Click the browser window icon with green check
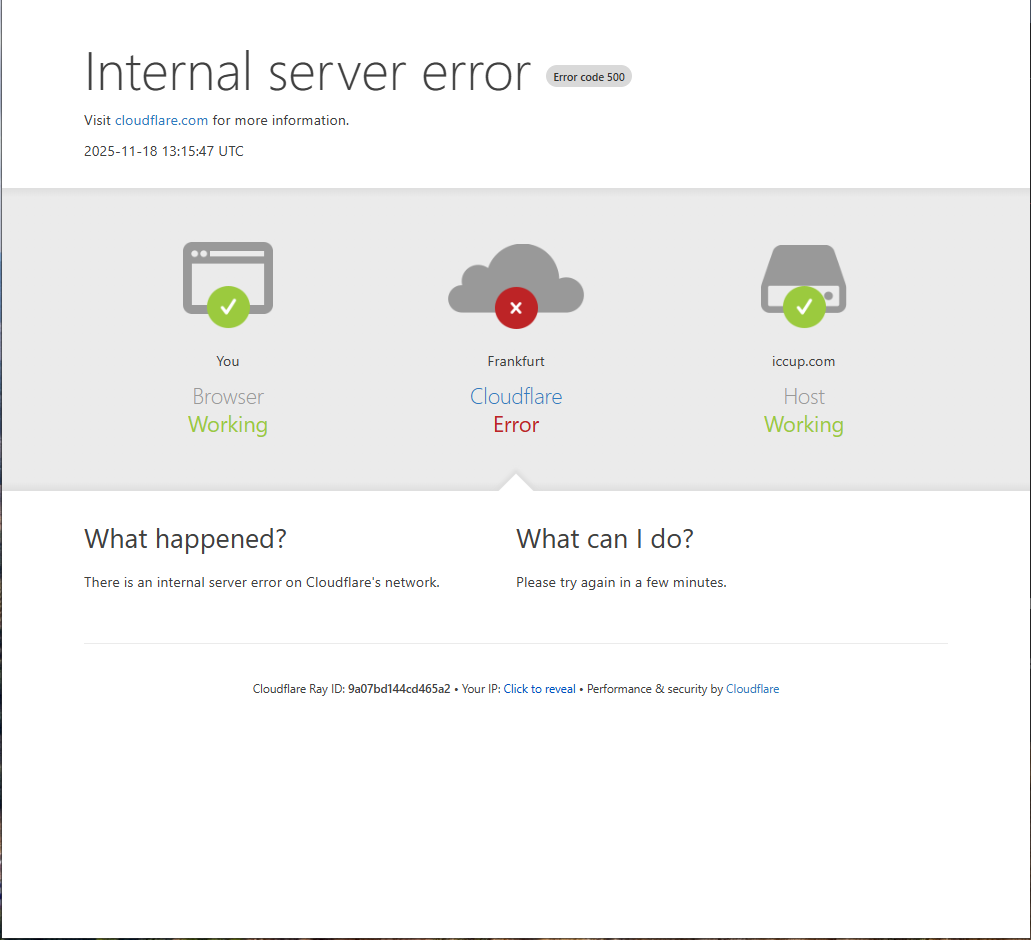The image size is (1031, 940). 228,284
